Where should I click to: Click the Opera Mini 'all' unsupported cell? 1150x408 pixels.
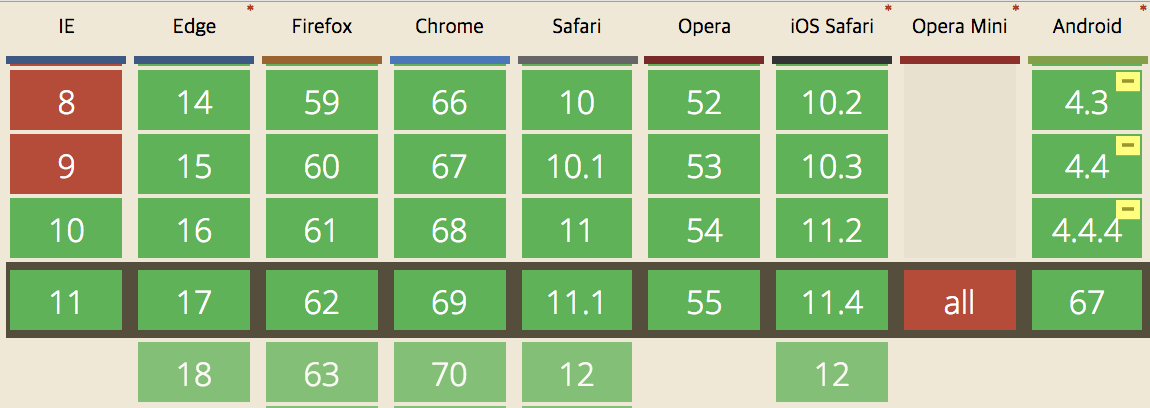tap(960, 300)
